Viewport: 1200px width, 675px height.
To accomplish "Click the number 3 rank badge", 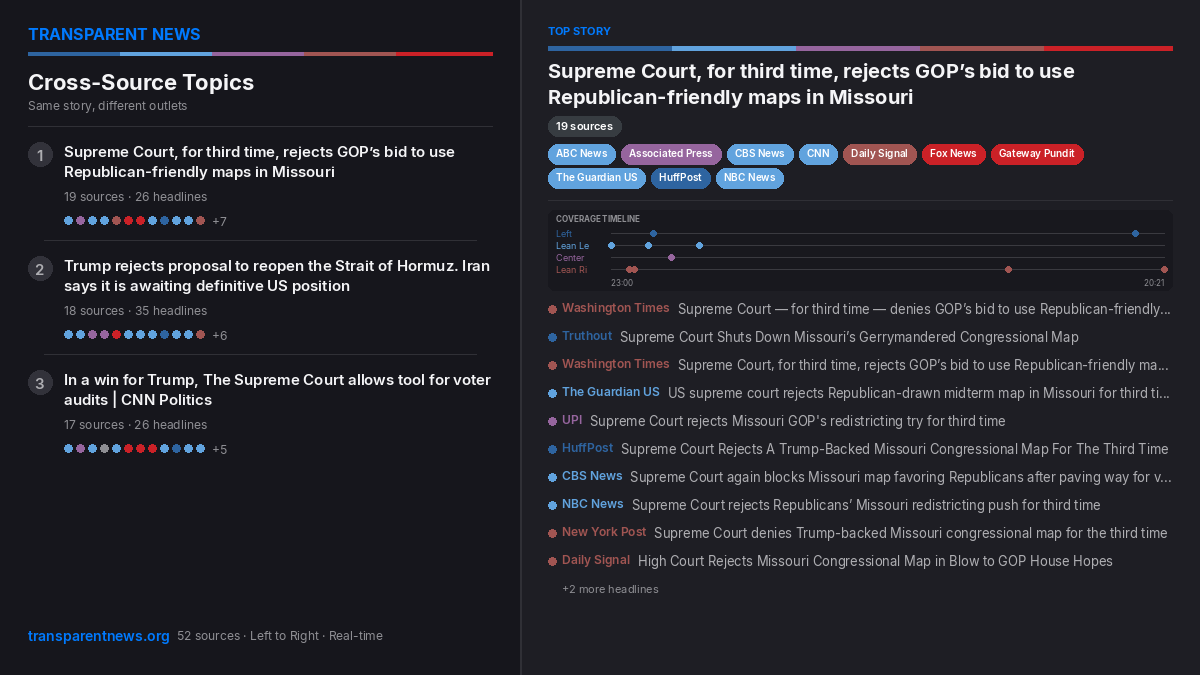I will point(40,383).
